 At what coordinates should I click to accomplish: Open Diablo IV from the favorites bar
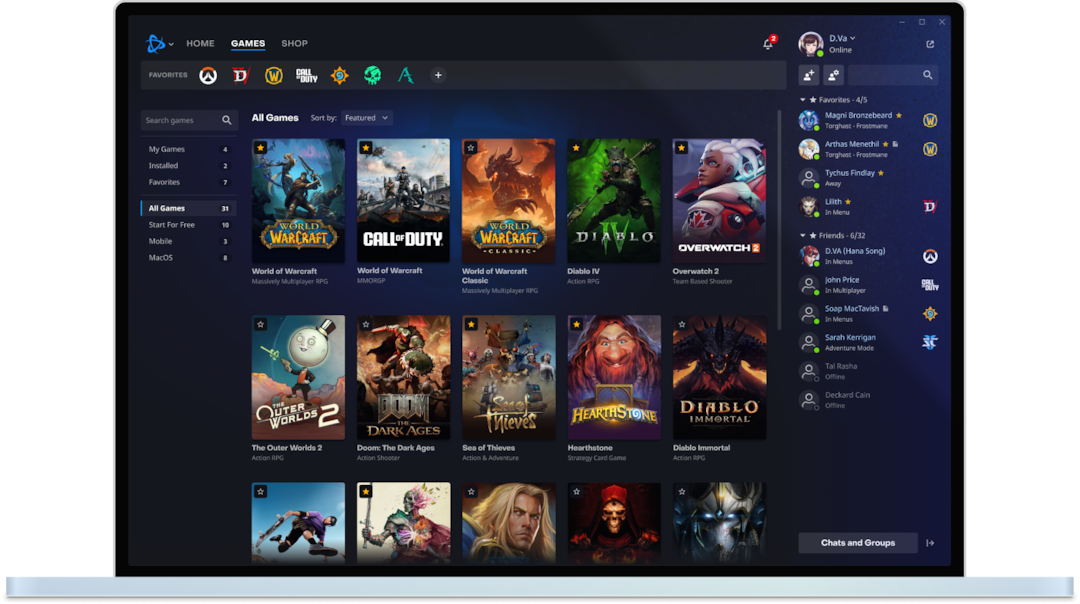pyautogui.click(x=239, y=74)
